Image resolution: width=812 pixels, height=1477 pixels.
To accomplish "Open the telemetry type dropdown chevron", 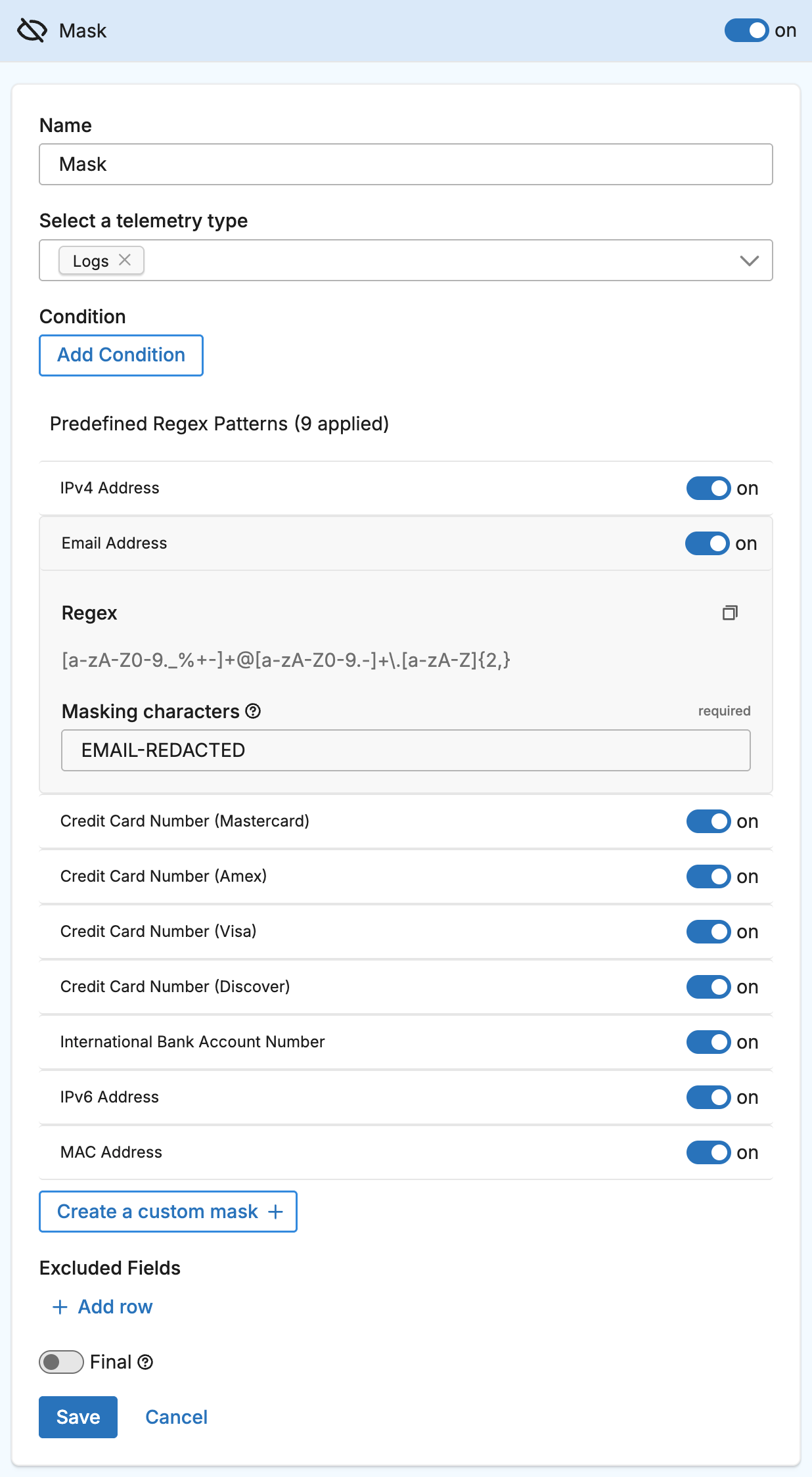I will coord(749,261).
